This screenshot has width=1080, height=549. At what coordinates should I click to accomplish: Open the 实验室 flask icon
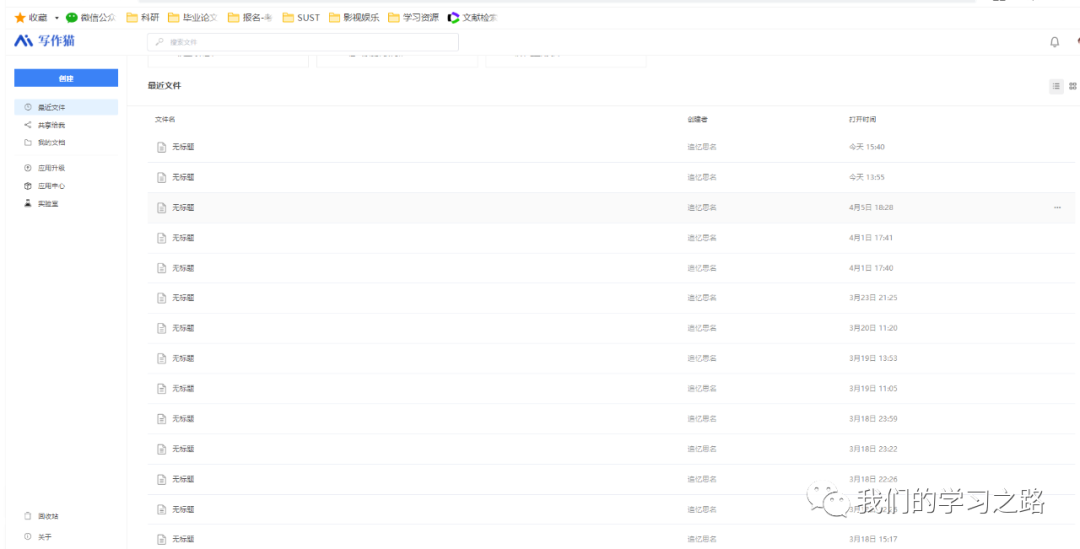tap(28, 203)
